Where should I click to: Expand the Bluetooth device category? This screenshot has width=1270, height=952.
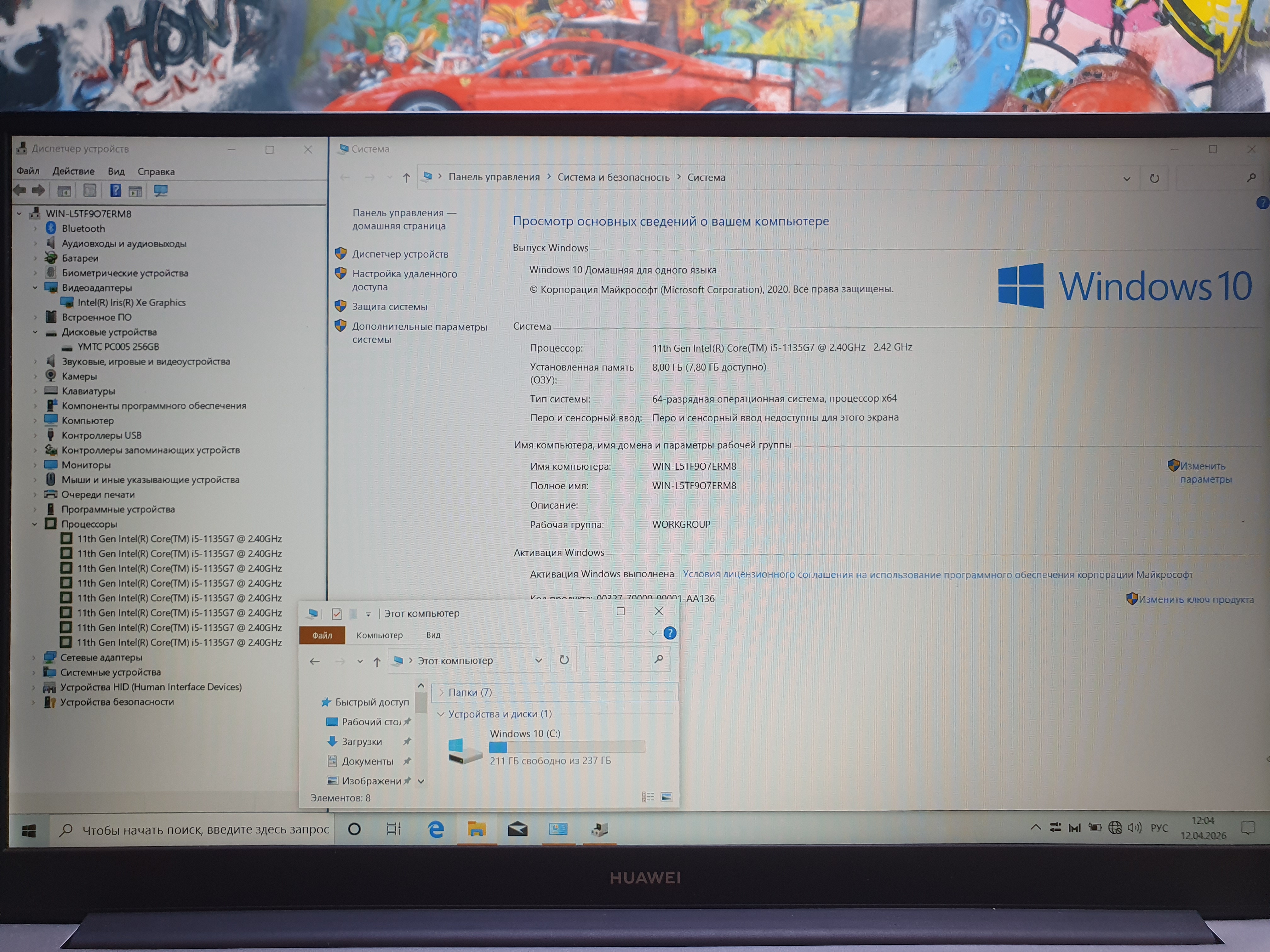[x=35, y=228]
